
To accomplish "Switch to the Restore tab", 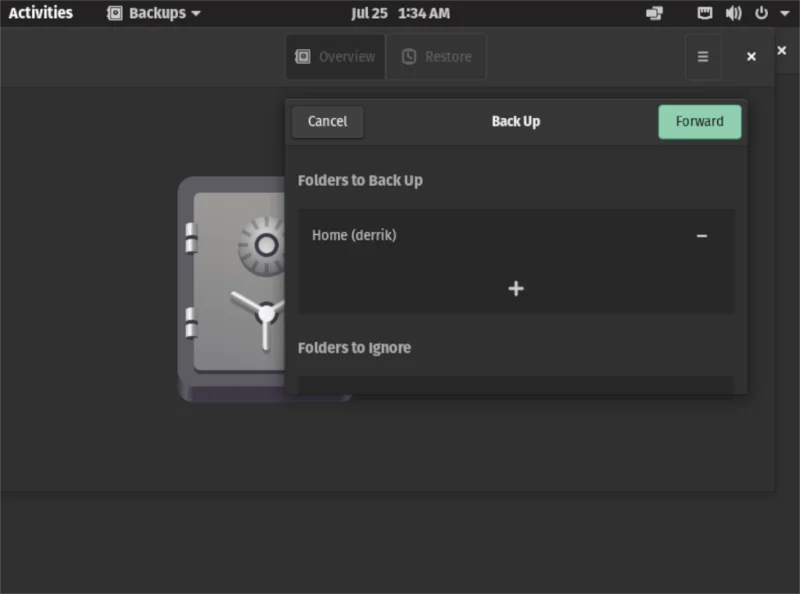I will tap(436, 57).
